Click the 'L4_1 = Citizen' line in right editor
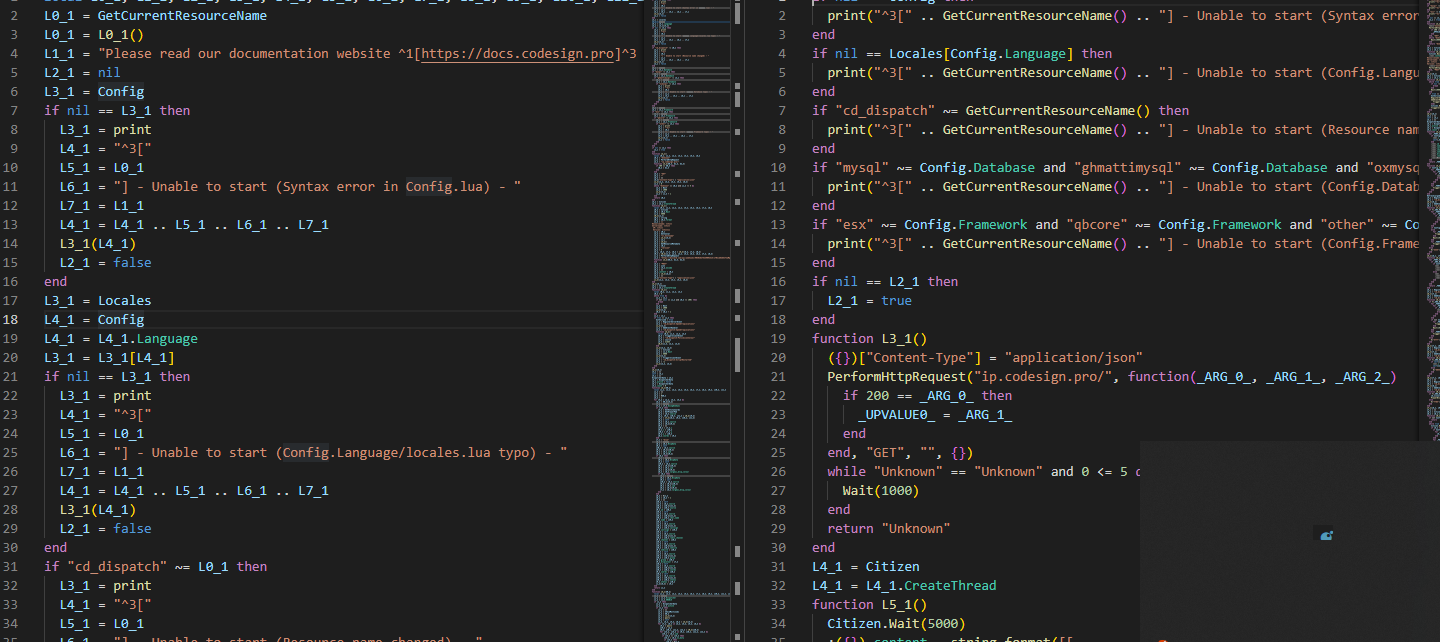Image resolution: width=1440 pixels, height=642 pixels. (865, 566)
